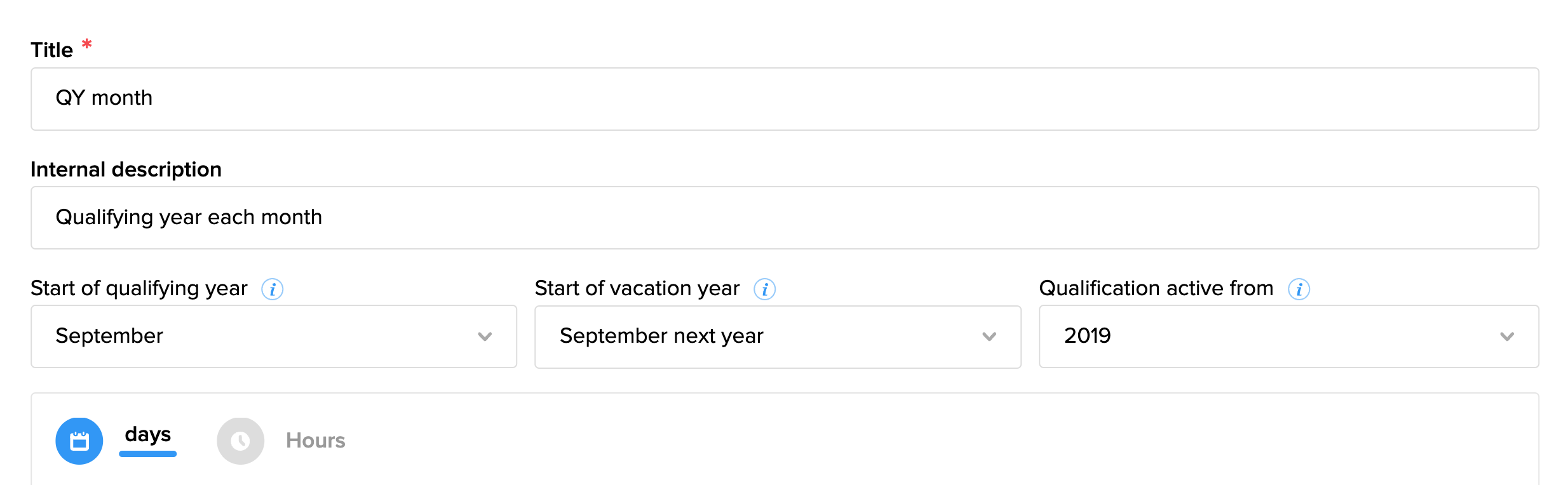Open the Start of vacation year dropdown

pos(777,336)
